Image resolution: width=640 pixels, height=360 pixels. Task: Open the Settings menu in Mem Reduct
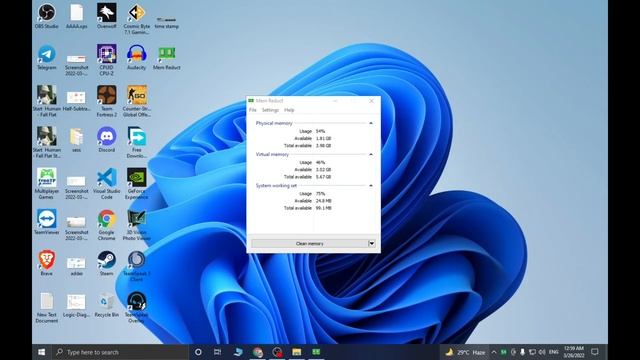pyautogui.click(x=270, y=110)
